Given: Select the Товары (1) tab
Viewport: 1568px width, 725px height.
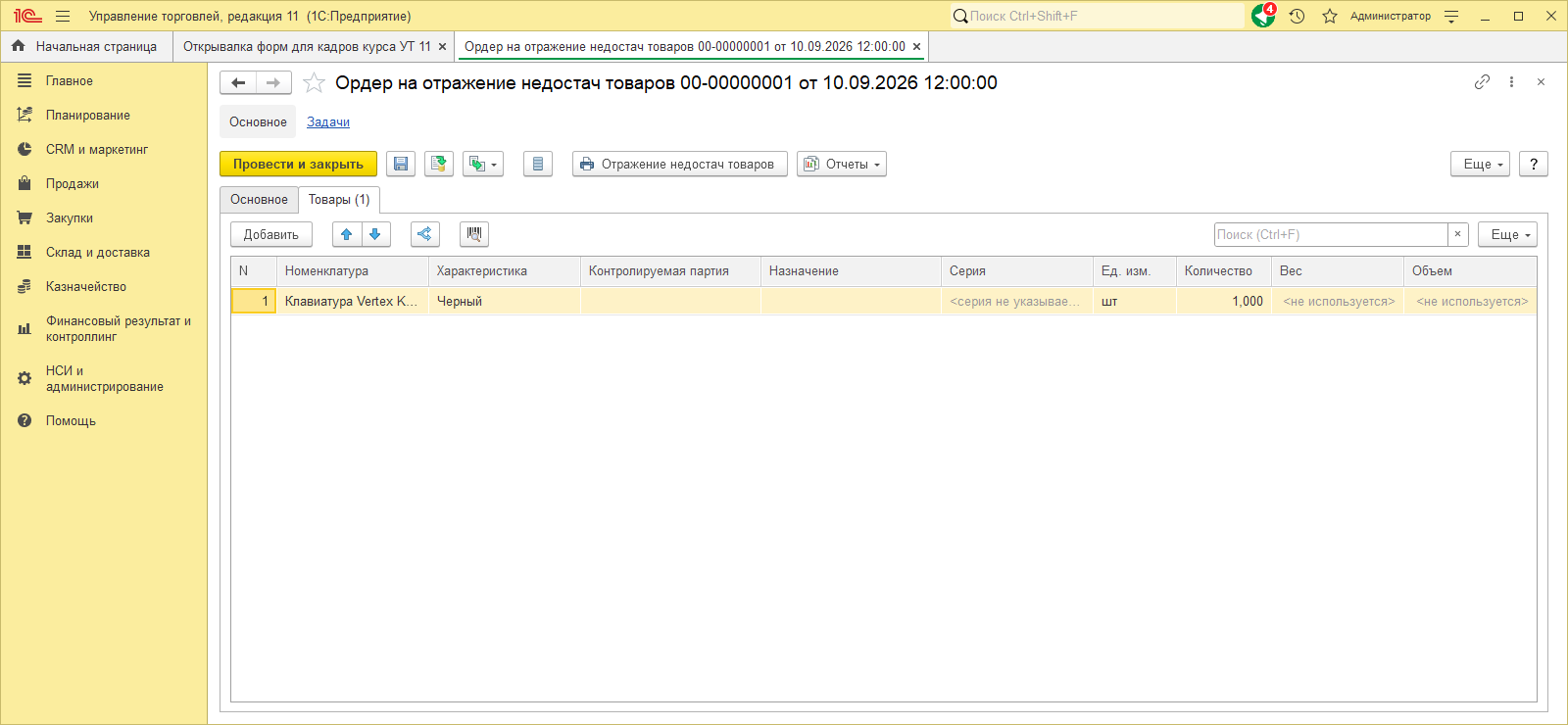Looking at the screenshot, I should click(339, 200).
